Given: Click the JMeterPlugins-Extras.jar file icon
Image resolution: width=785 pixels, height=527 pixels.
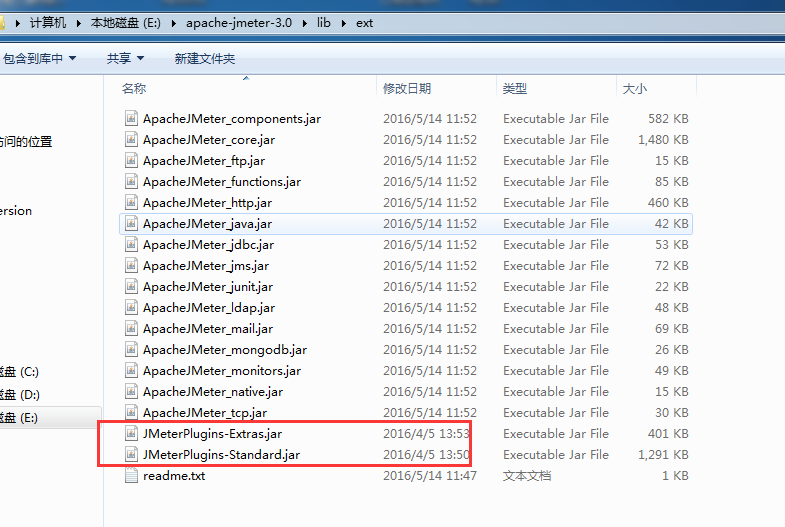Looking at the screenshot, I should [x=131, y=433].
